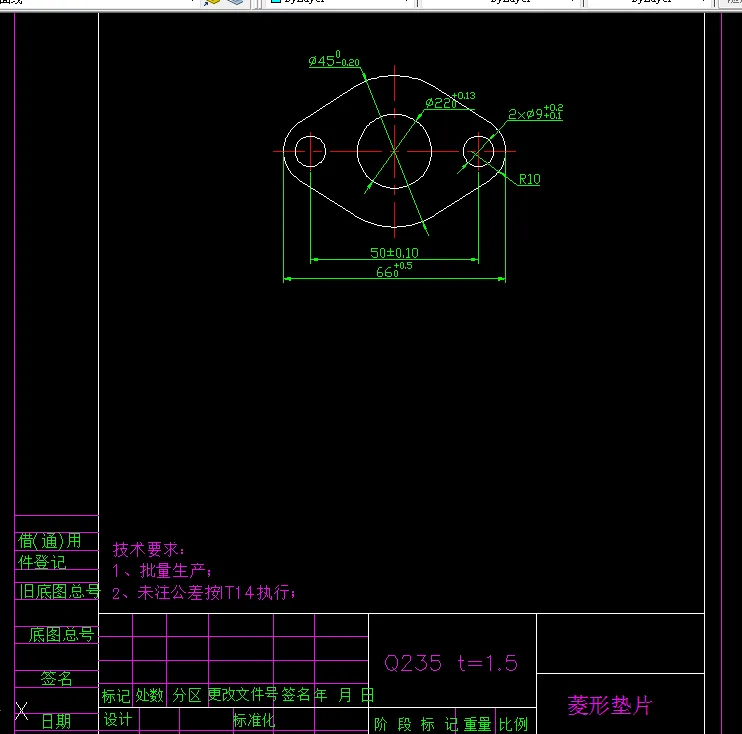Click the 66 +0.5 overall width dimension
Screen dimensions: 742x734
(394, 270)
